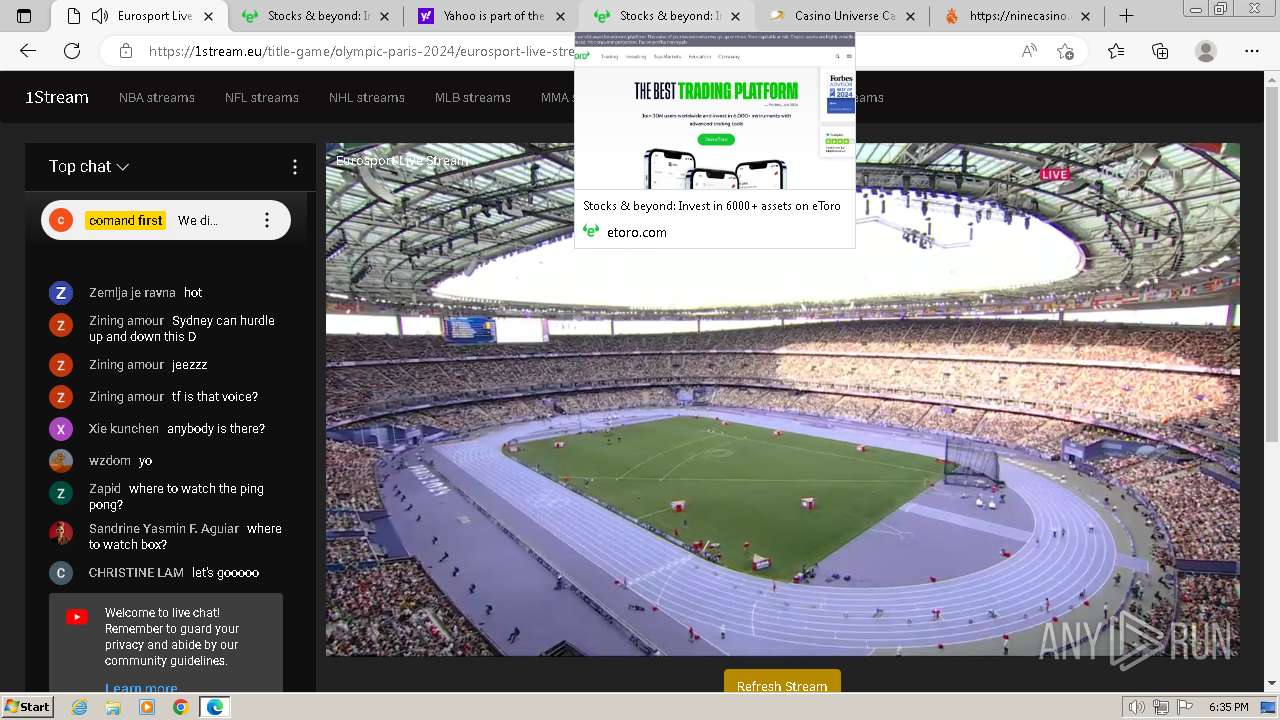Viewport: 1280px width, 720px height.
Task: Click the address bar URL
Action: tap(360, 51)
